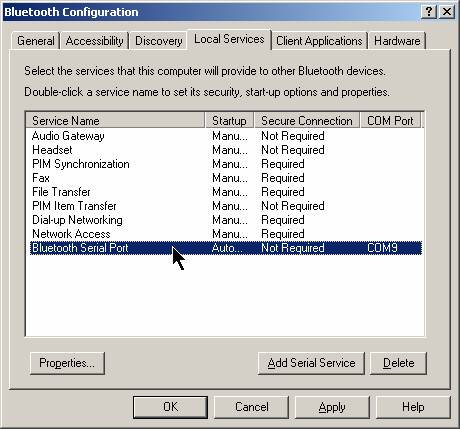
Task: Click the Startup column header
Action: point(229,120)
